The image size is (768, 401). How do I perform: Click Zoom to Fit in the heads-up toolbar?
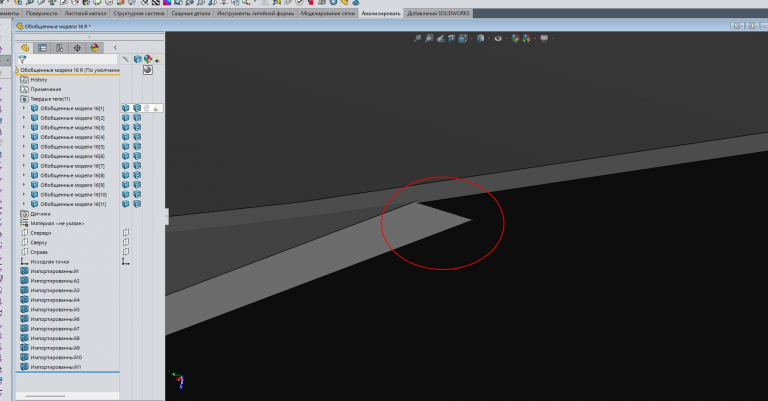pos(417,38)
